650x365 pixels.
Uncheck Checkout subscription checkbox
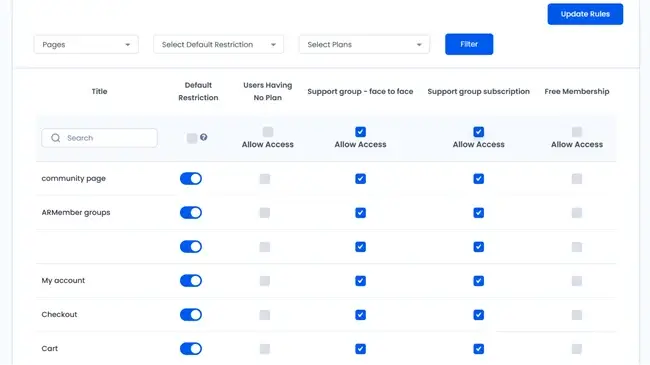[x=479, y=315]
